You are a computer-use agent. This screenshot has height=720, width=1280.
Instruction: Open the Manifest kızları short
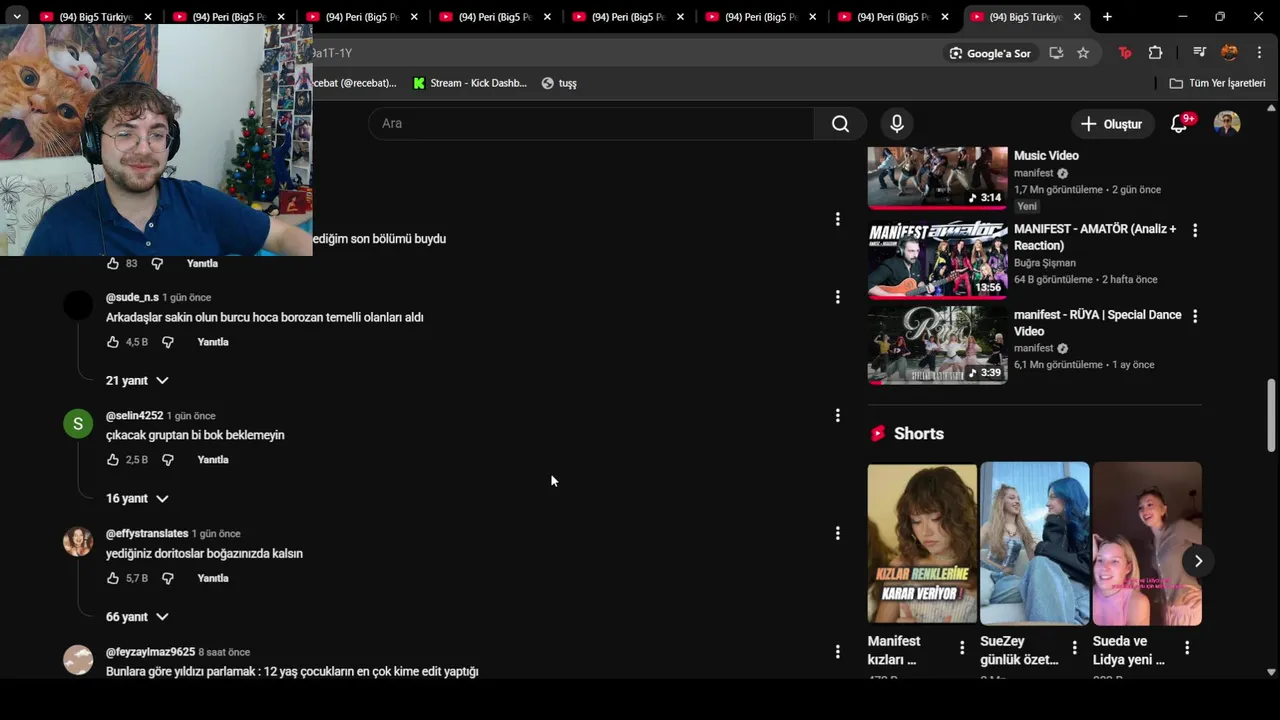(922, 544)
